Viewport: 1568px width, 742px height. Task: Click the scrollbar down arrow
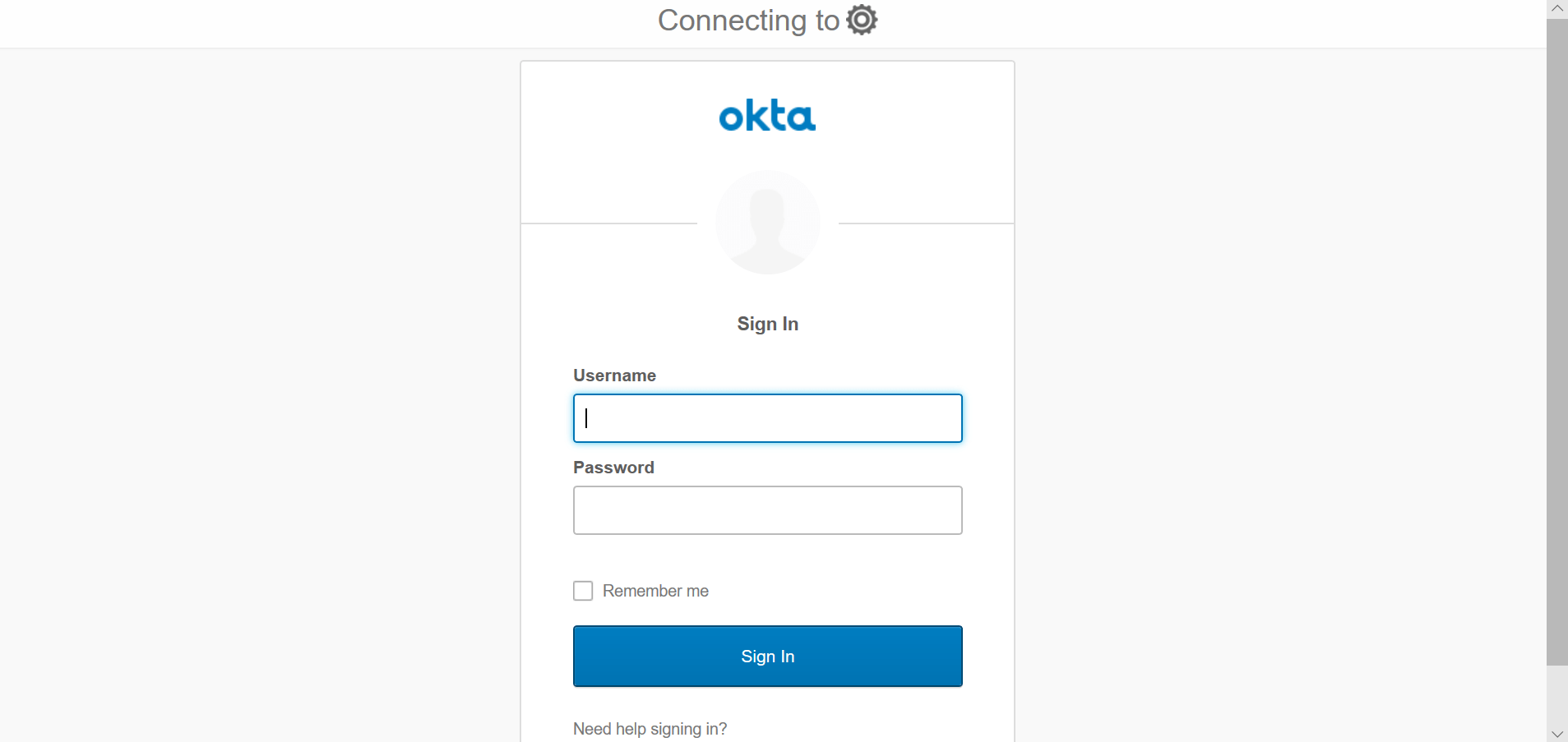click(1556, 733)
